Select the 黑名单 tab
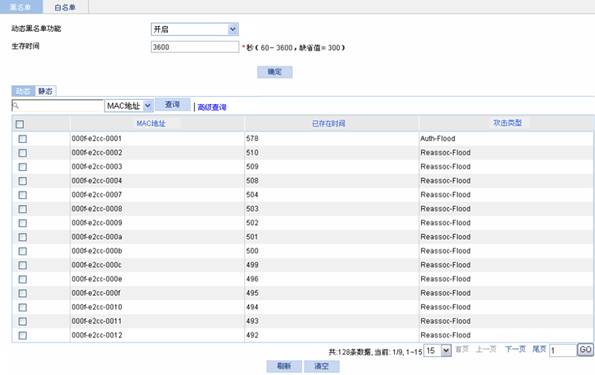The width and height of the screenshot is (595, 375). [21, 7]
